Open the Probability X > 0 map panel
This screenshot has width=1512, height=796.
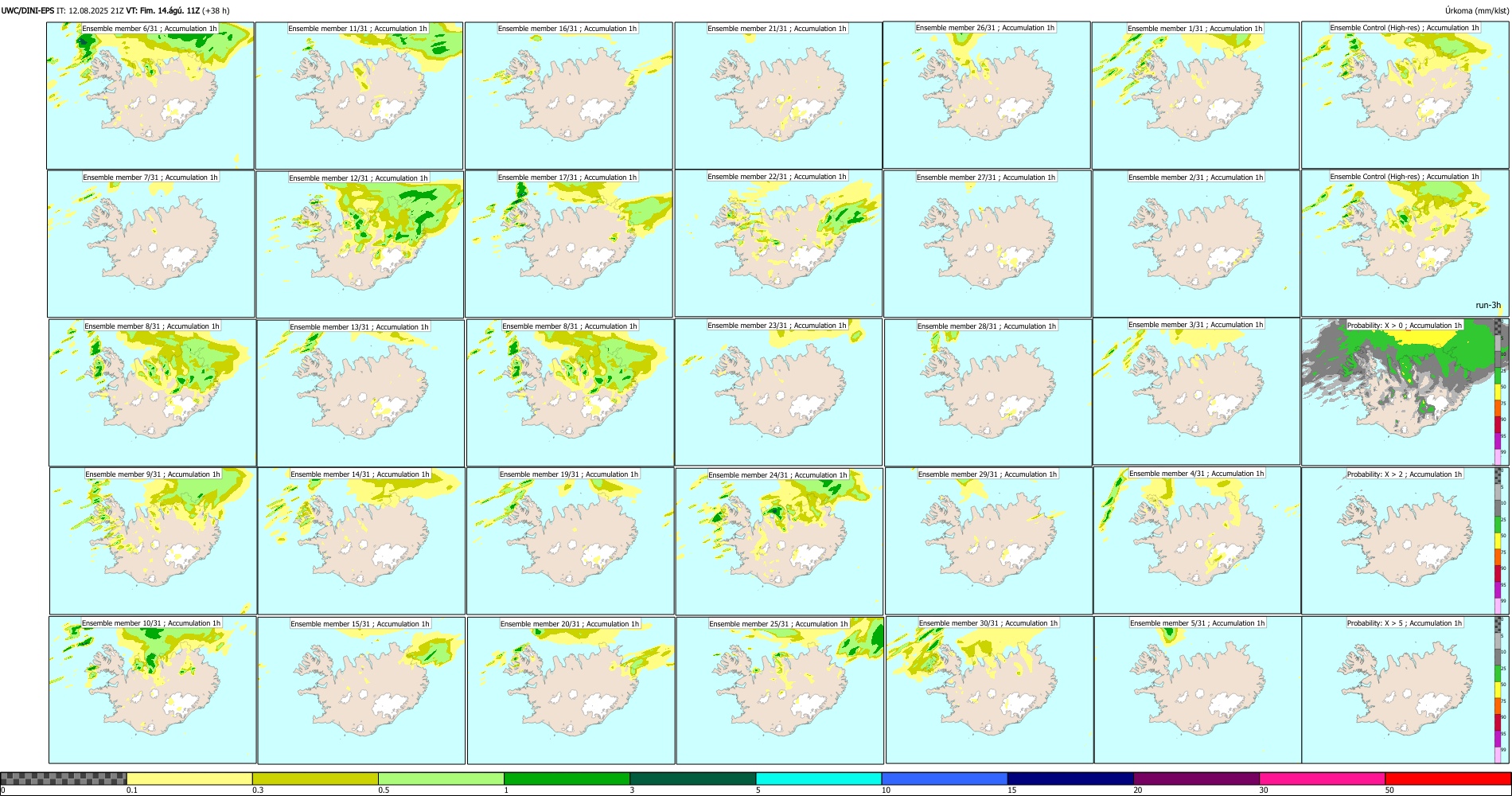(1405, 392)
